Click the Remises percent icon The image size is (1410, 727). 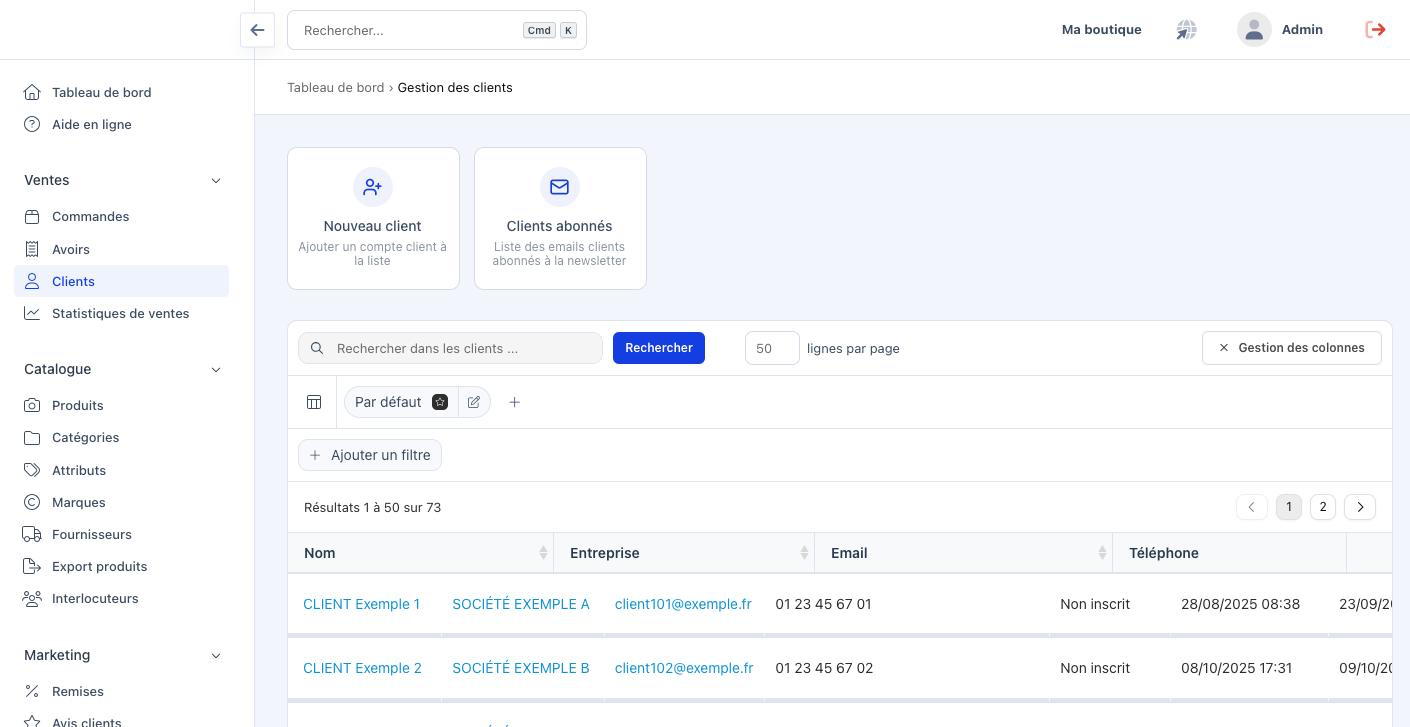click(x=32, y=691)
